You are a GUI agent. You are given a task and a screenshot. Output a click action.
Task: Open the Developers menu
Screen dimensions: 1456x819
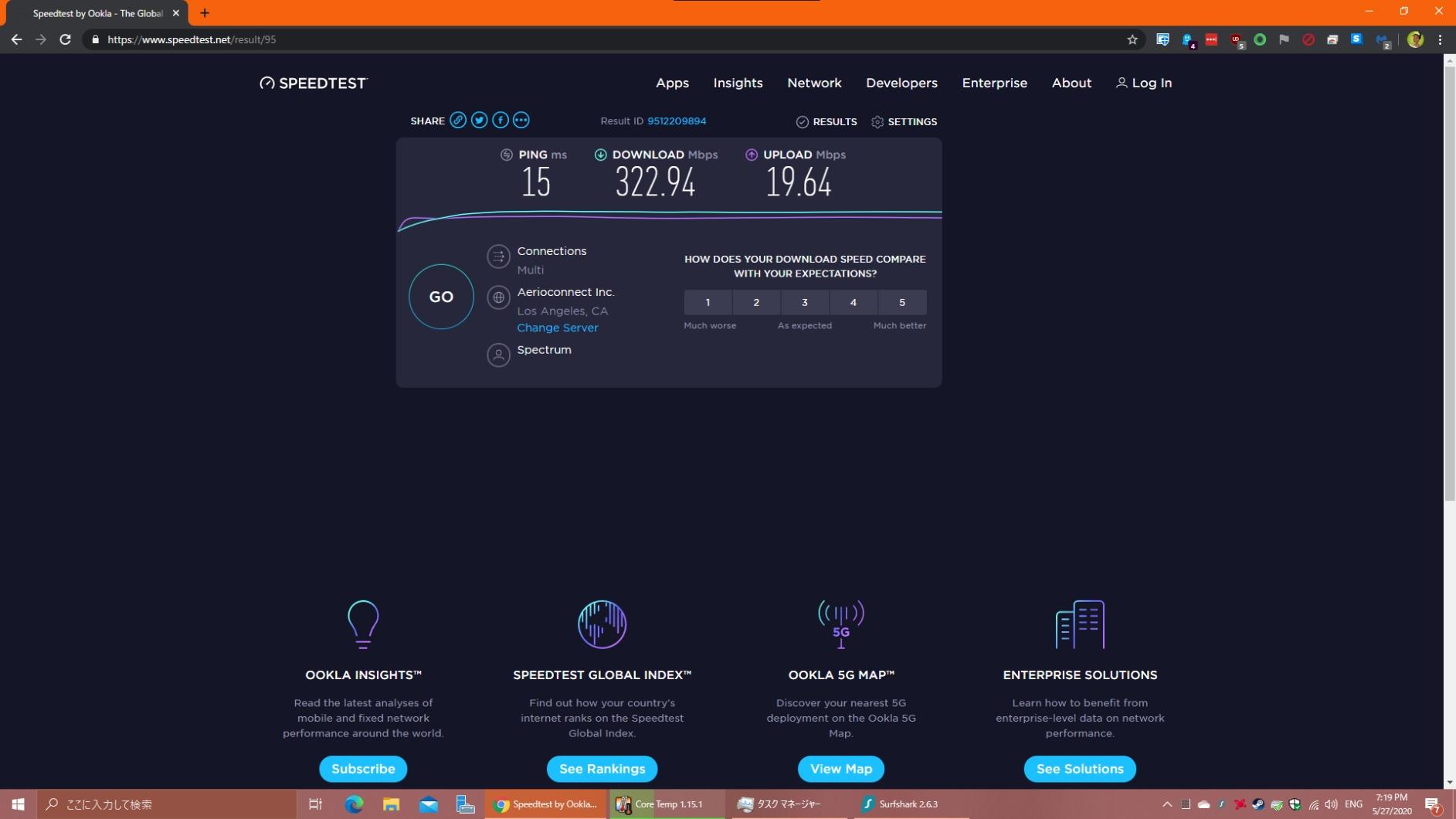pyautogui.click(x=901, y=83)
